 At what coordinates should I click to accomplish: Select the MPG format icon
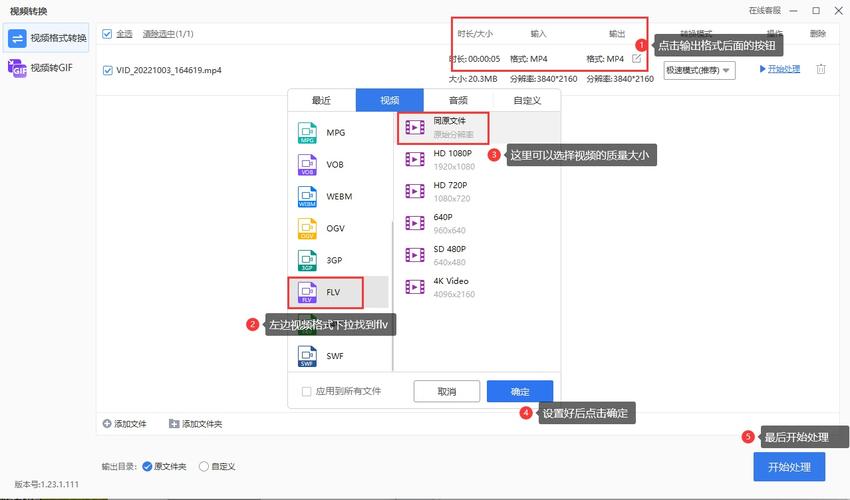[307, 133]
